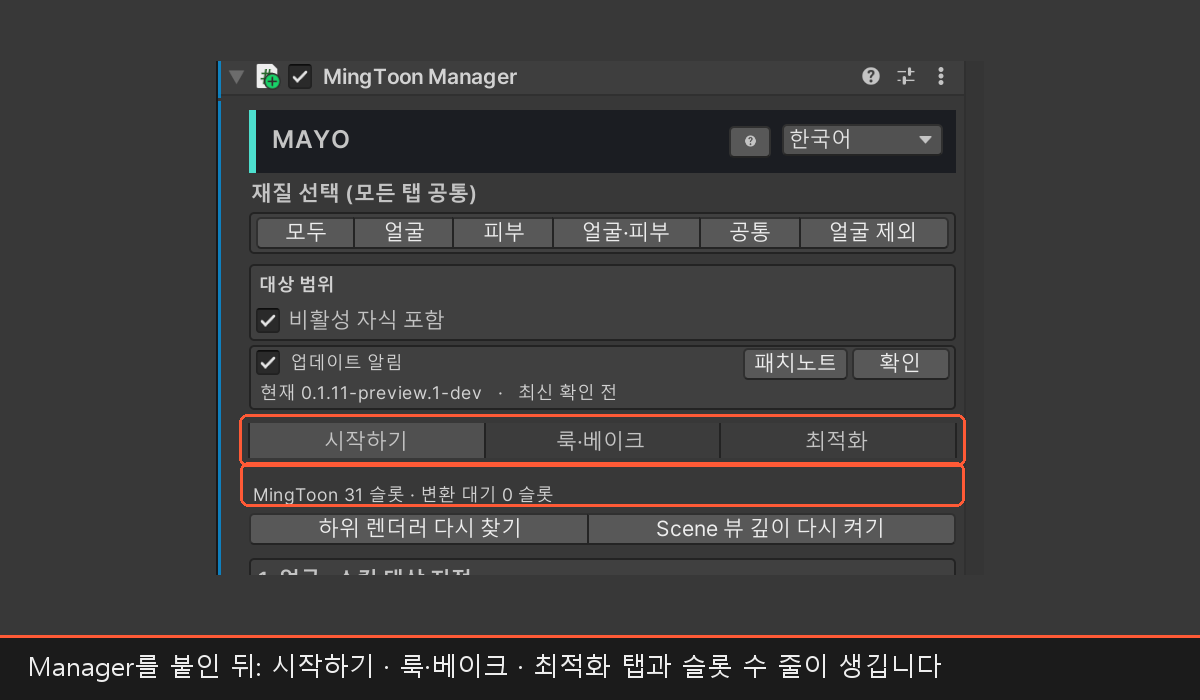
Task: Select the 모두 material filter
Action: tap(305, 232)
